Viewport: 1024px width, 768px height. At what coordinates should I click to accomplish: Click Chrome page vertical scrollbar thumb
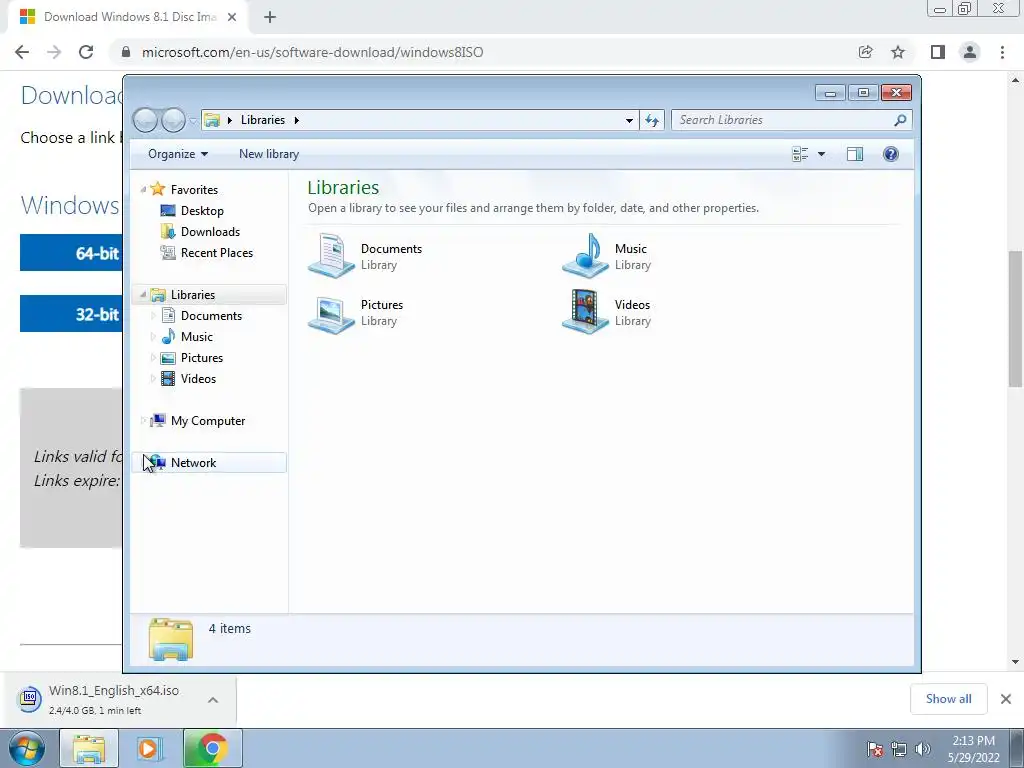[x=1015, y=318]
